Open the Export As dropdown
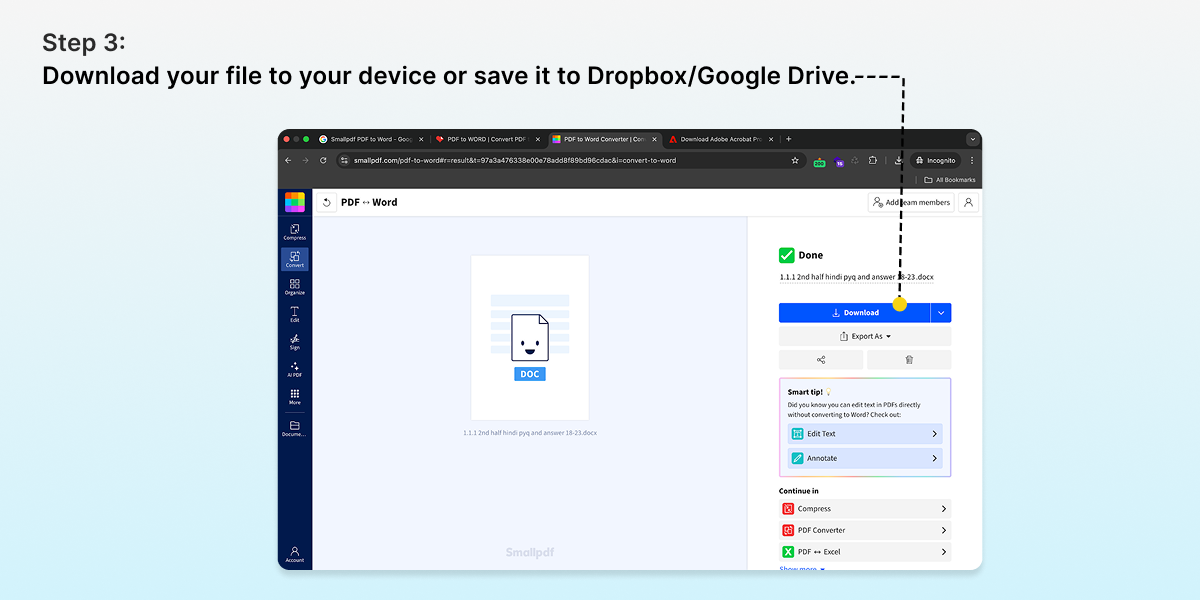The width and height of the screenshot is (1200, 600). (865, 337)
